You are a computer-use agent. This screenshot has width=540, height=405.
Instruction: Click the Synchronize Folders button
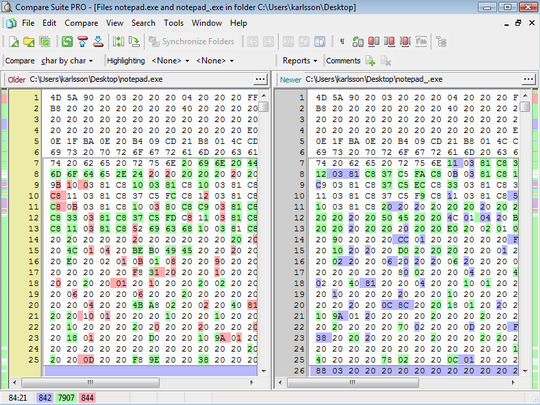pyautogui.click(x=191, y=42)
